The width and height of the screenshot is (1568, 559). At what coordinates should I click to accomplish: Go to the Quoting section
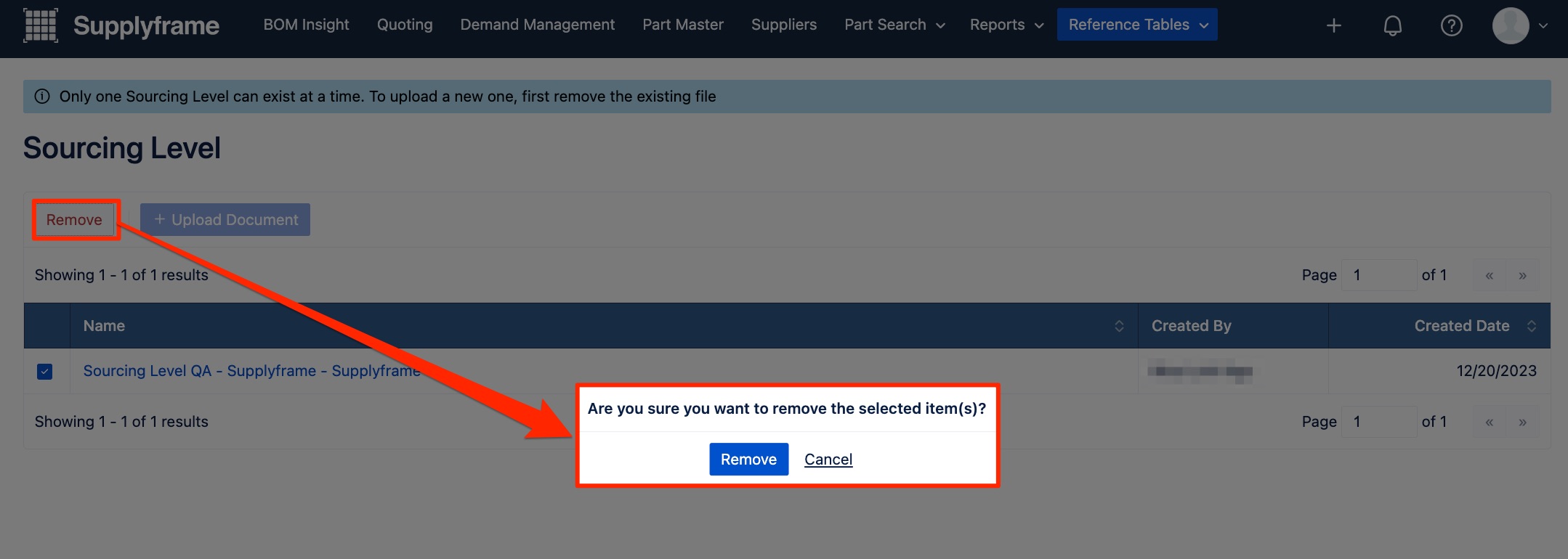(405, 25)
